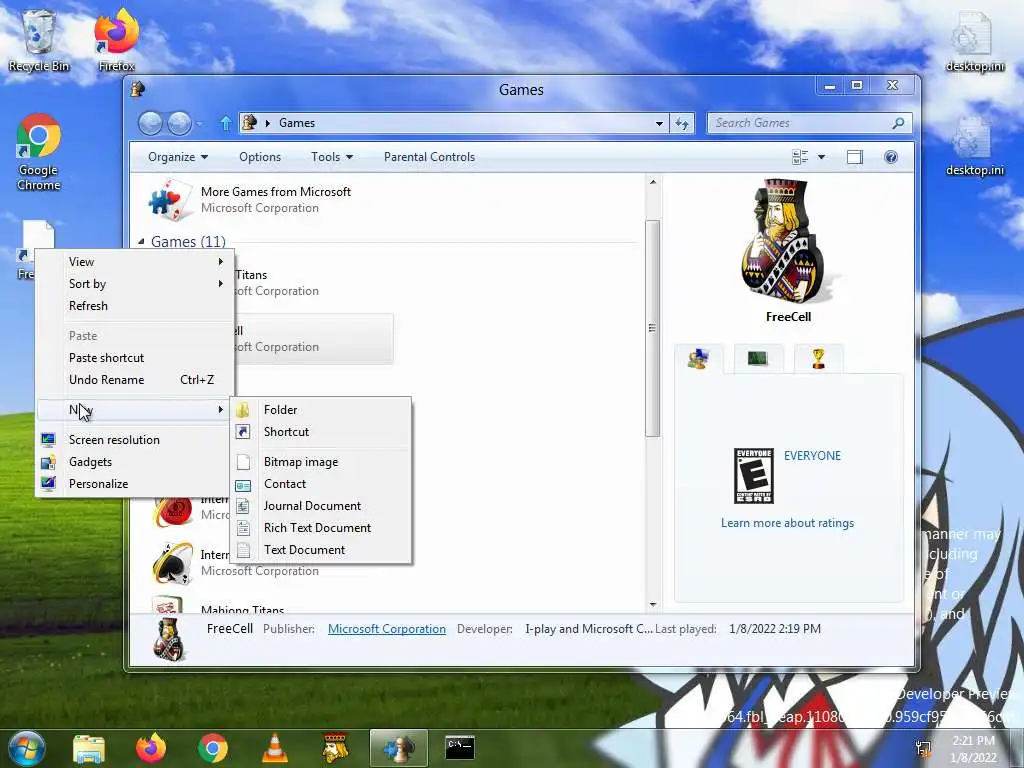
Task: Click the search magnifier icon
Action: [x=899, y=123]
